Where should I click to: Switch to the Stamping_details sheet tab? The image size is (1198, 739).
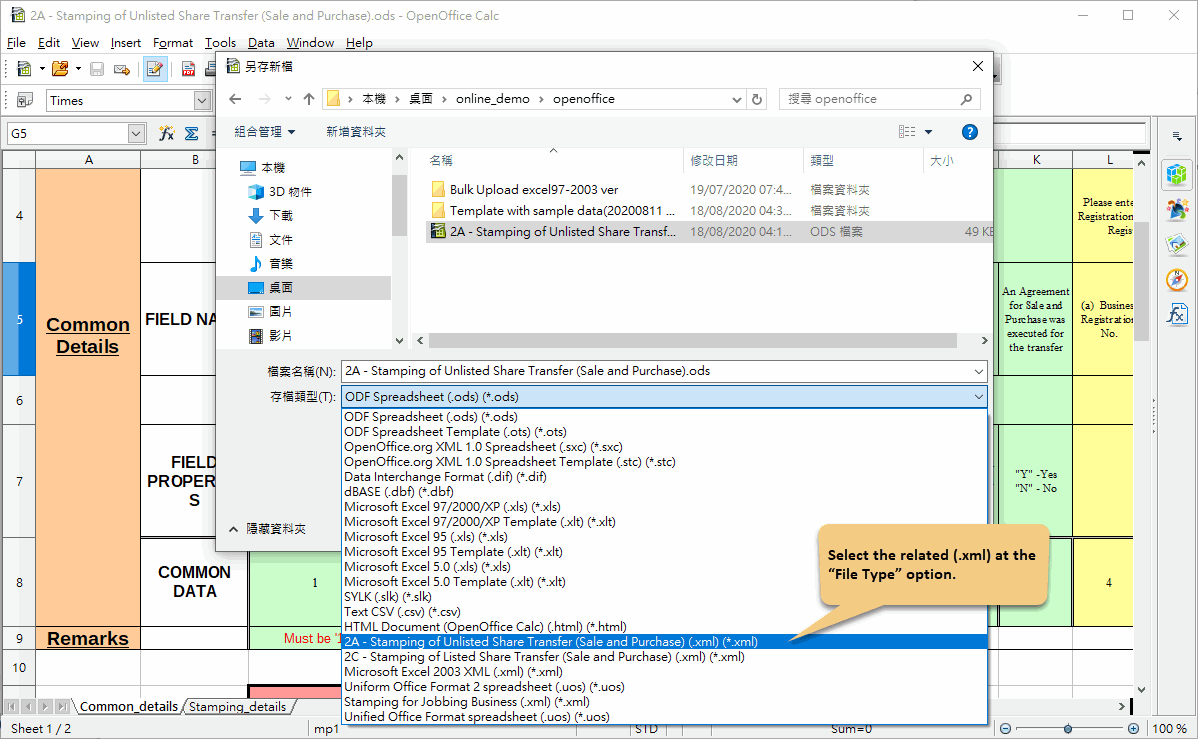(238, 707)
